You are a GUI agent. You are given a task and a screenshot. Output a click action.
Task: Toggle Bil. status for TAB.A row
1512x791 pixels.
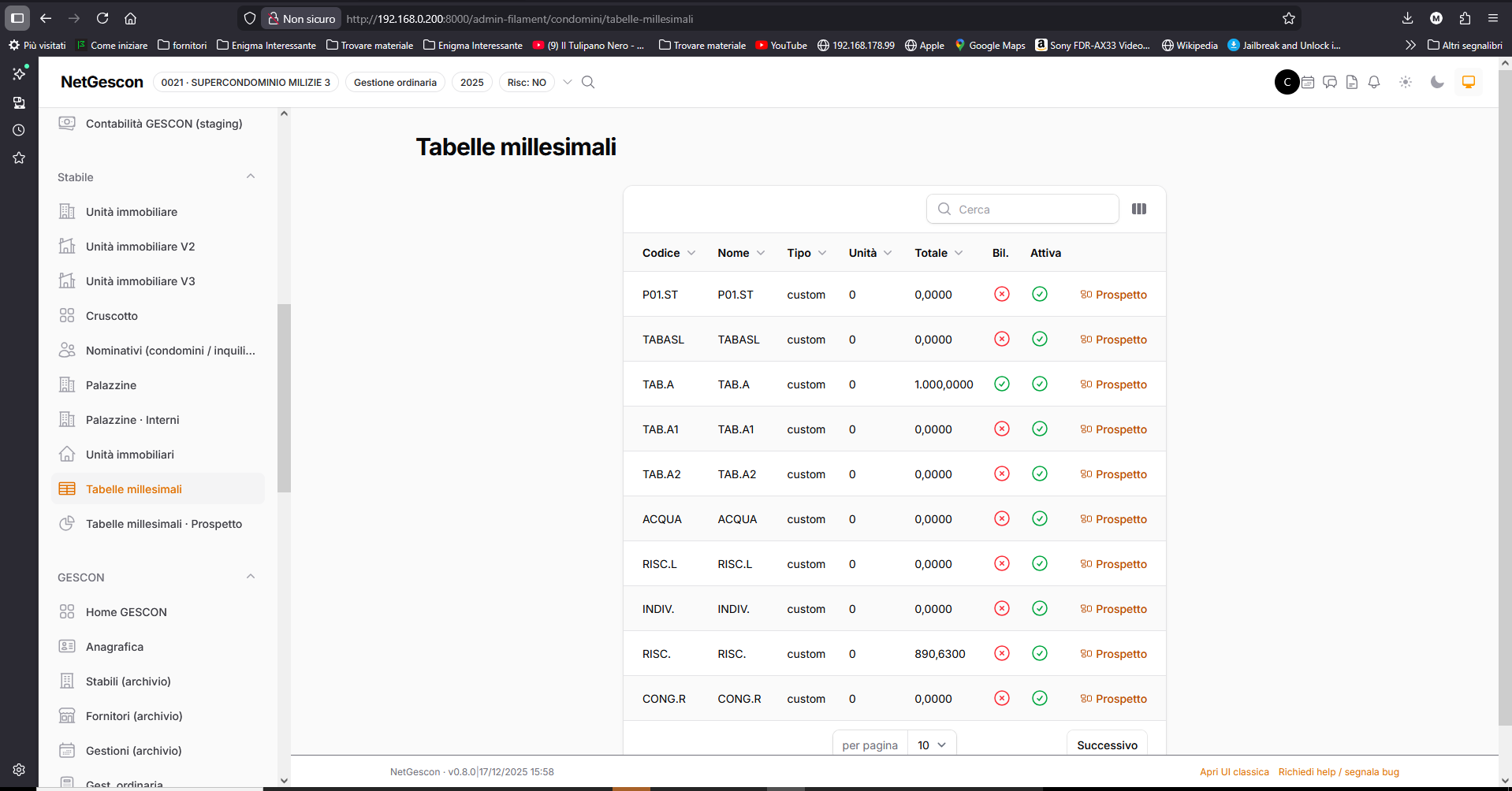1002,384
